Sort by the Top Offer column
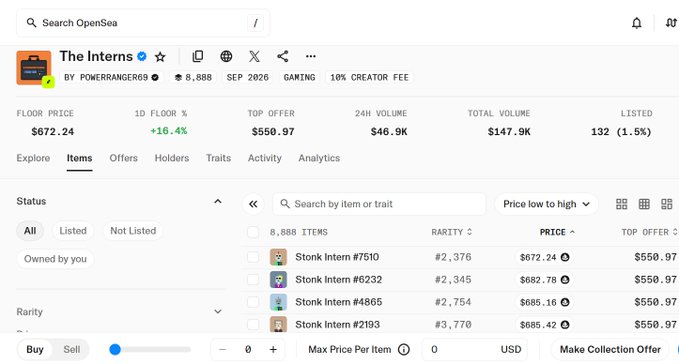This screenshot has width=679, height=364. (x=649, y=232)
